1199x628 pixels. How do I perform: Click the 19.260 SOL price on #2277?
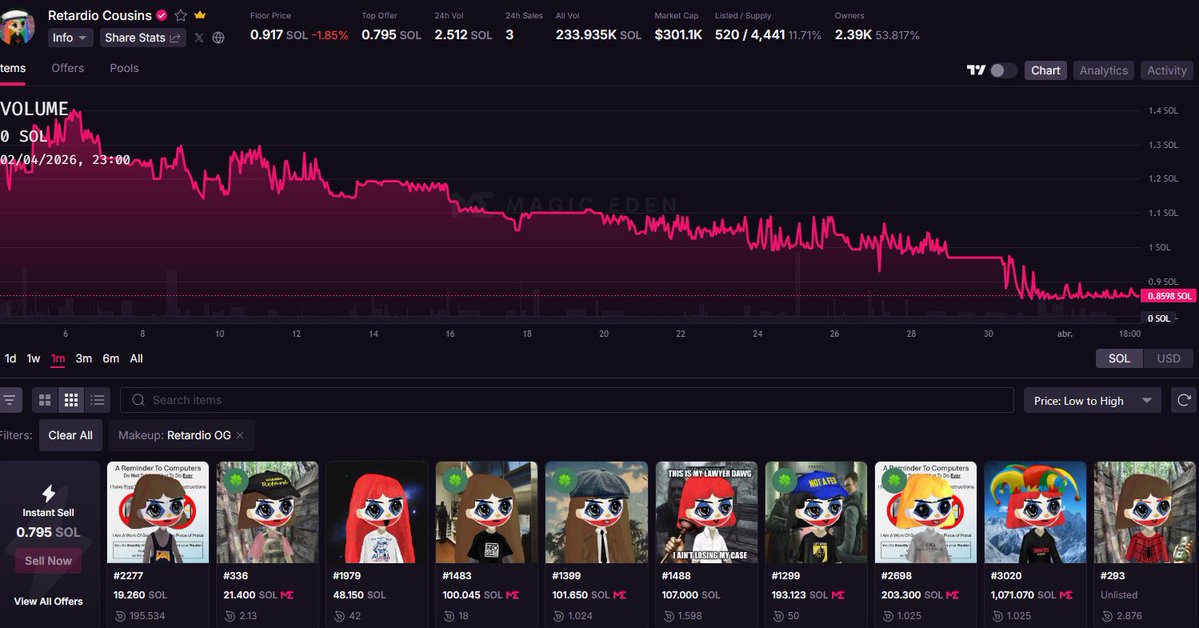pos(140,595)
